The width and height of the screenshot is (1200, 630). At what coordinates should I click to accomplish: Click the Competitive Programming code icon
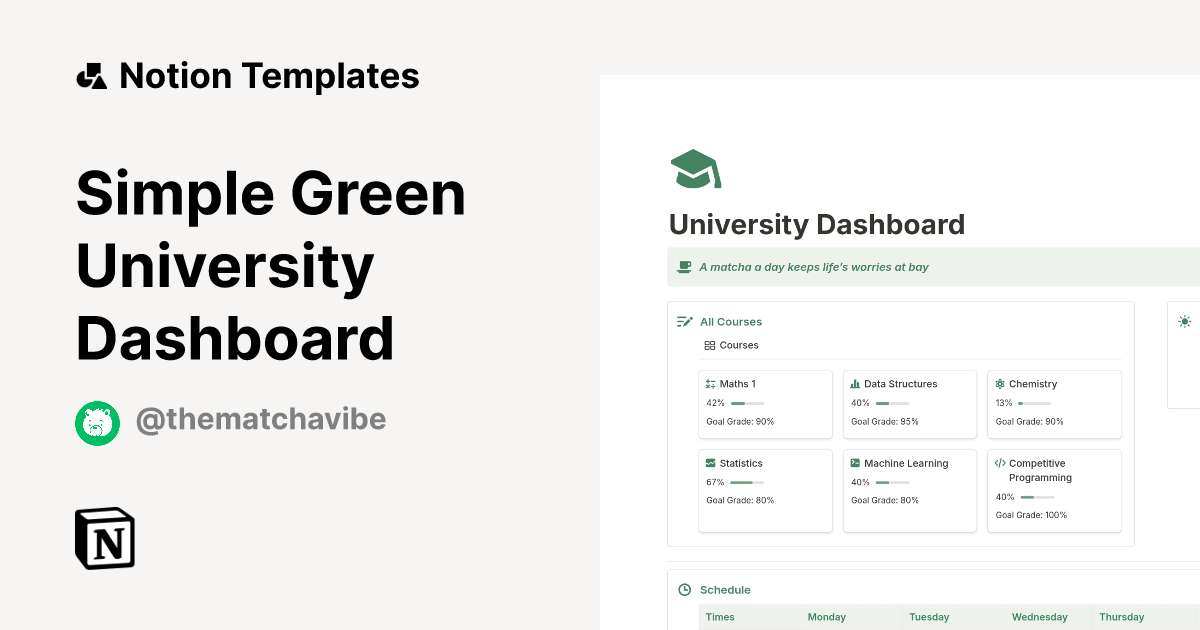click(x=999, y=462)
